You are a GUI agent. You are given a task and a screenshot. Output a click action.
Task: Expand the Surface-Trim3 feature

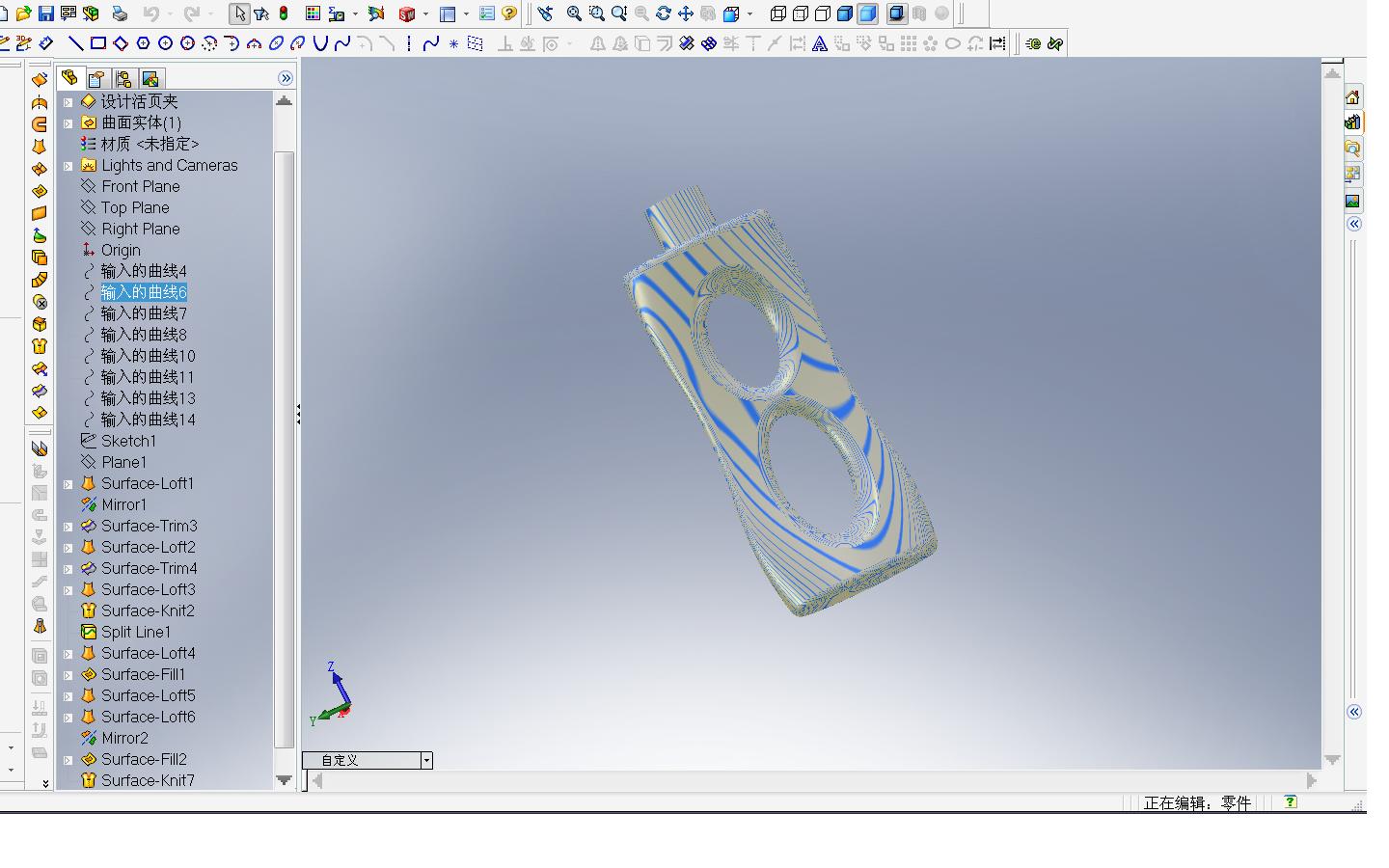68,527
